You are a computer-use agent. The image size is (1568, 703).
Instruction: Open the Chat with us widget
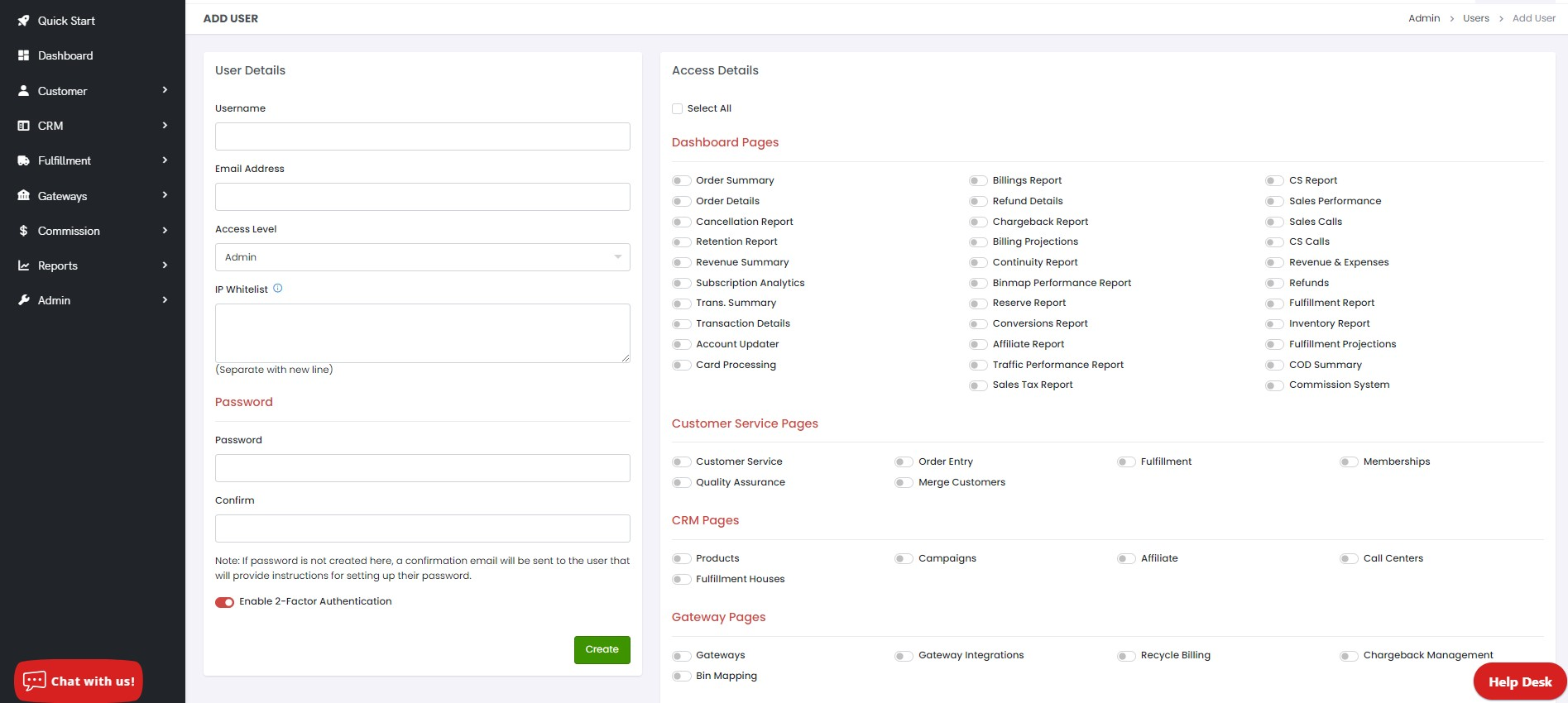click(x=79, y=681)
